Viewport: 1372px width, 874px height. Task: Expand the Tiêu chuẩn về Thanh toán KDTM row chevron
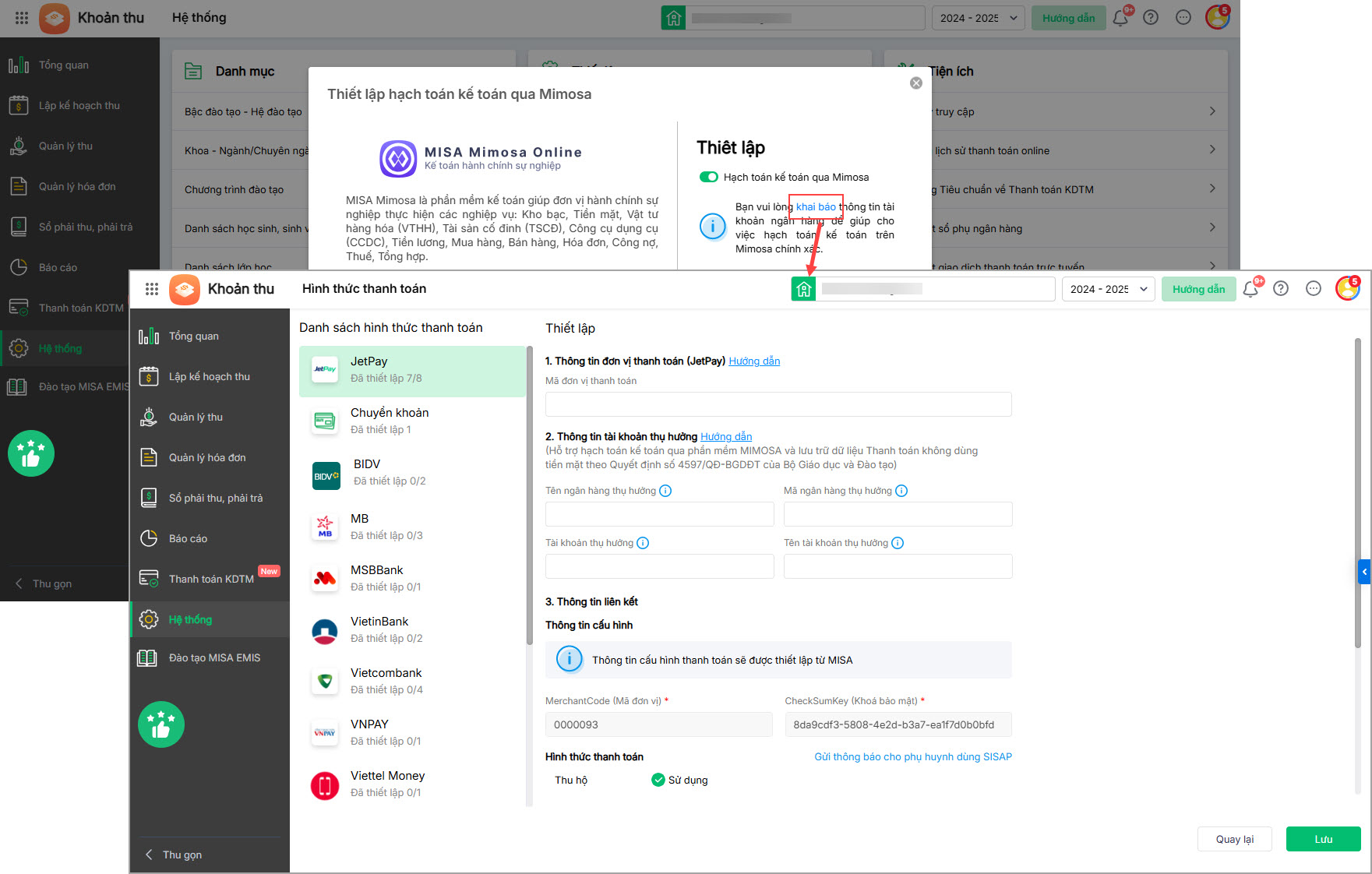[x=1212, y=189]
